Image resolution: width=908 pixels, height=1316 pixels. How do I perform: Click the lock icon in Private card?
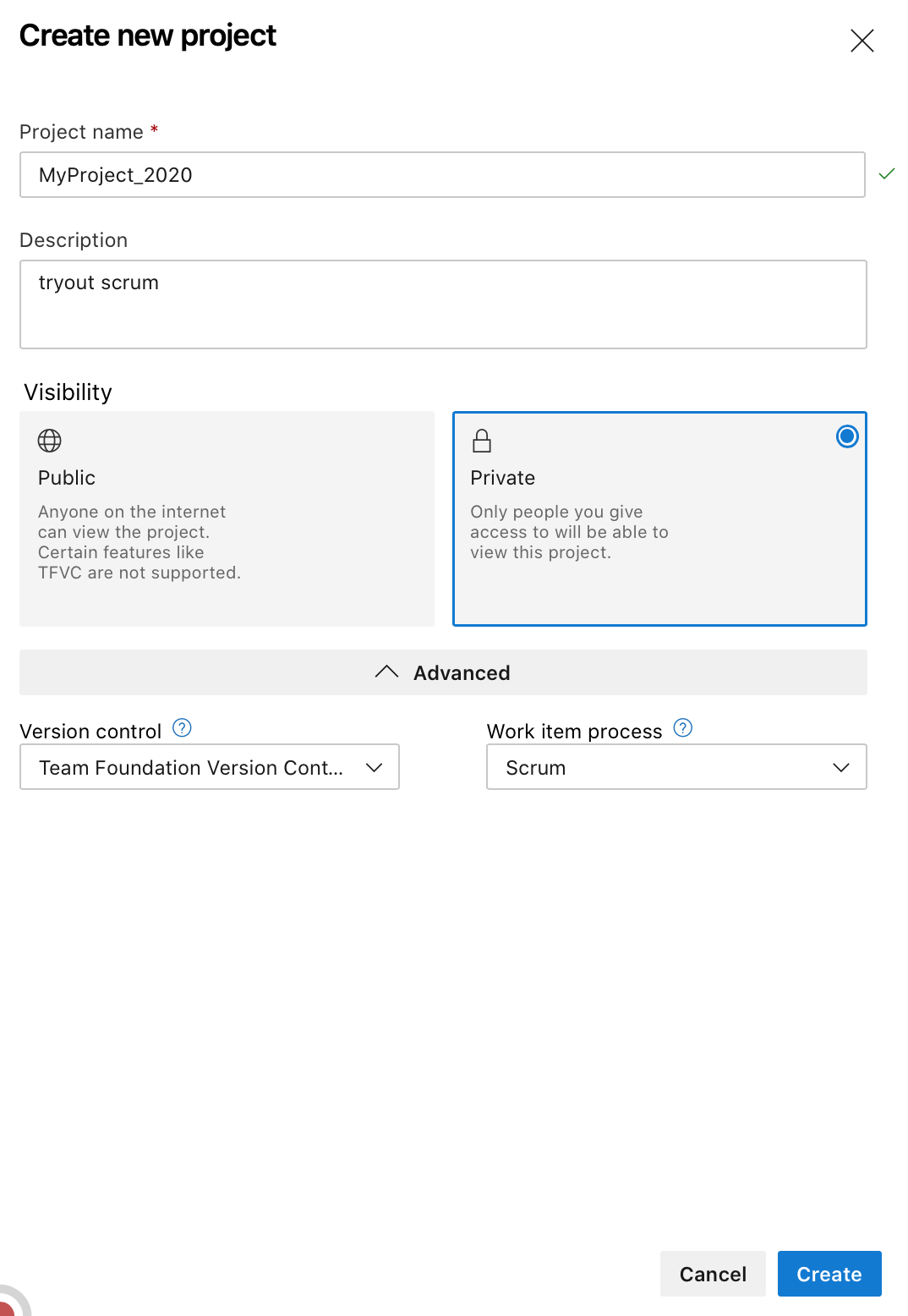[x=482, y=441]
